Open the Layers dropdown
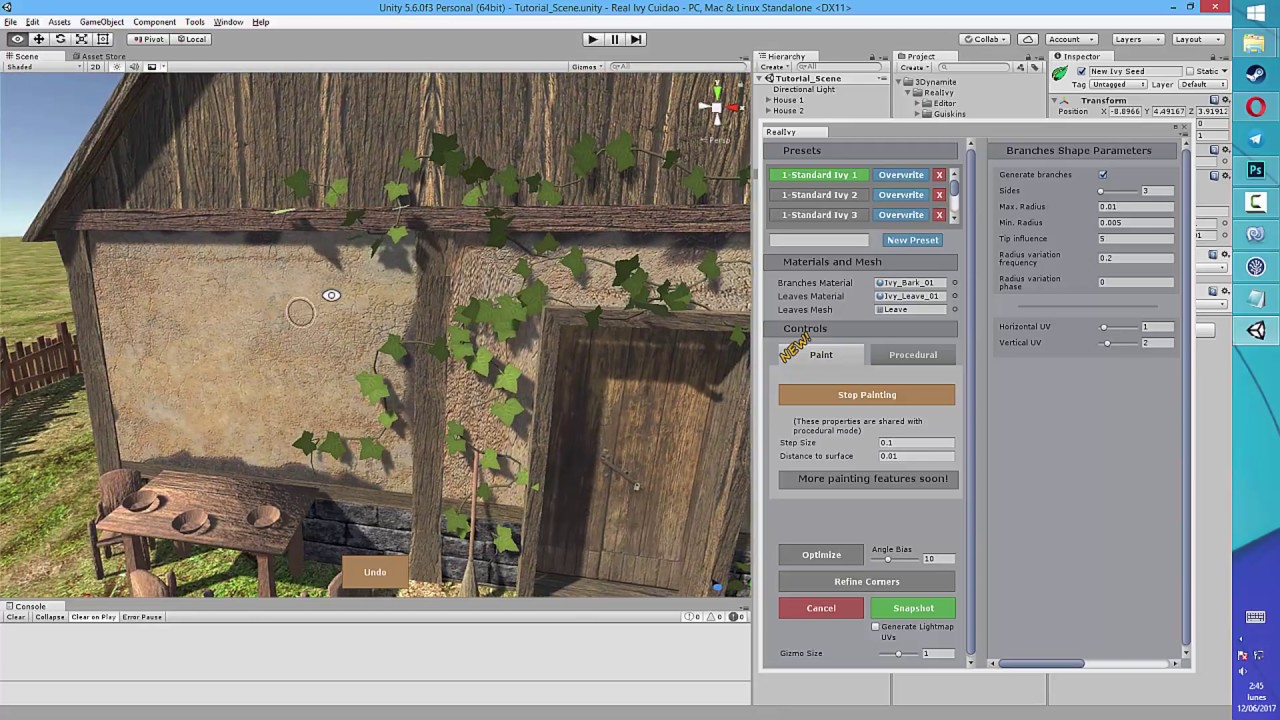 tap(1137, 39)
